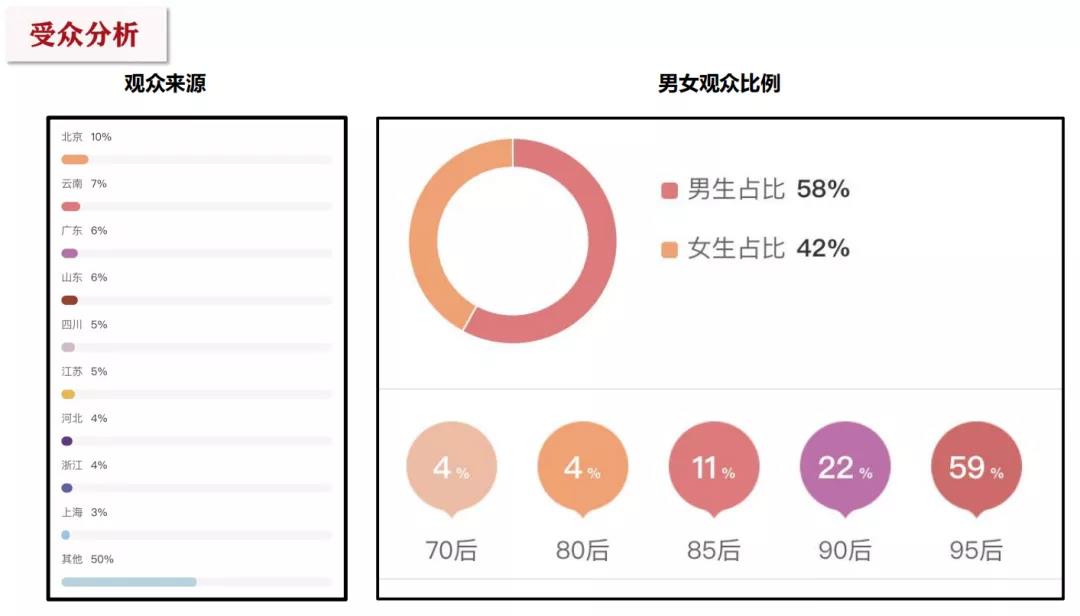Select the 85后 11% bubble
1080x616 pixels.
(713, 468)
